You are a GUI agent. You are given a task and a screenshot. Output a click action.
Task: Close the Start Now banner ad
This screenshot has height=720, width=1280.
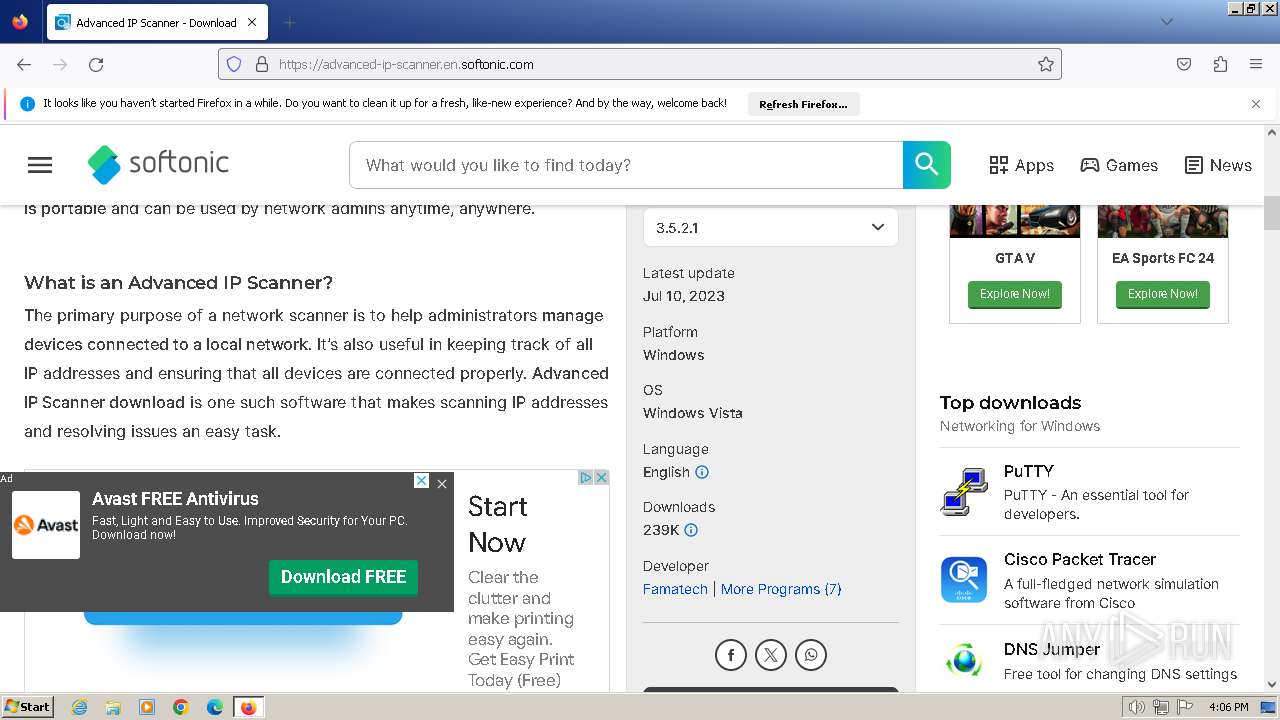[602, 477]
